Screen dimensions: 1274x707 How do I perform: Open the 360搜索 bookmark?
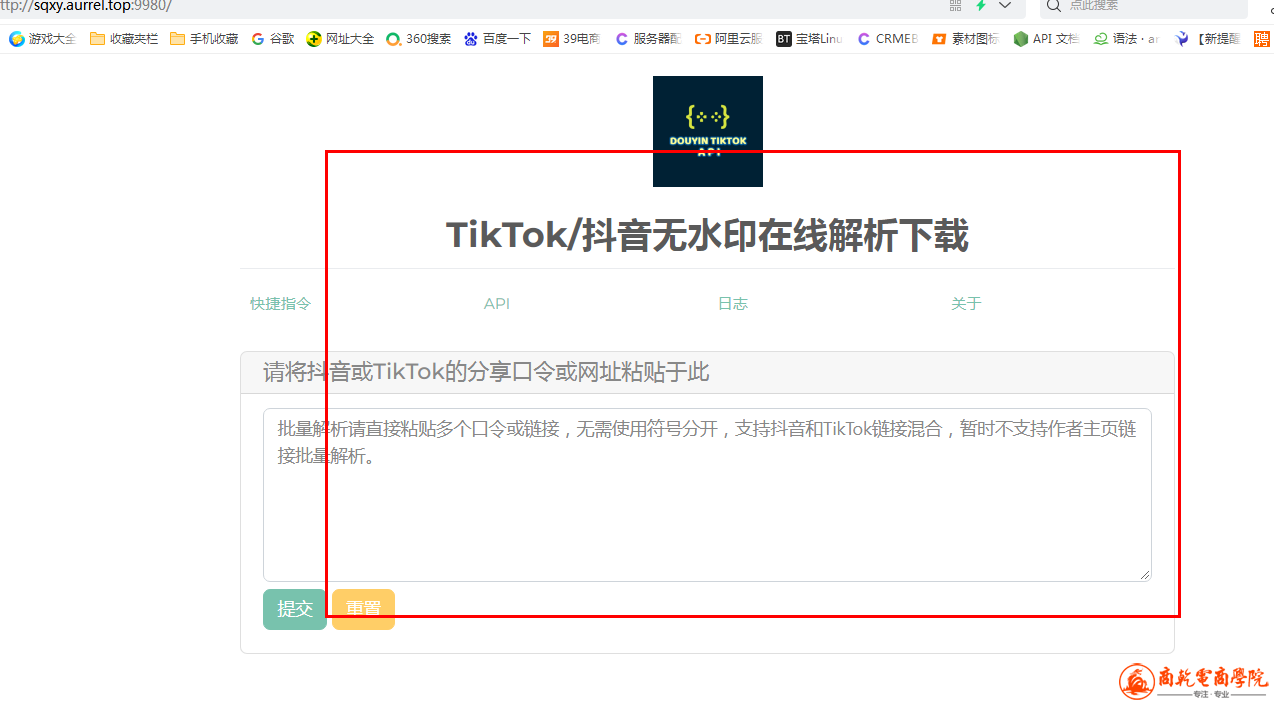pyautogui.click(x=418, y=39)
